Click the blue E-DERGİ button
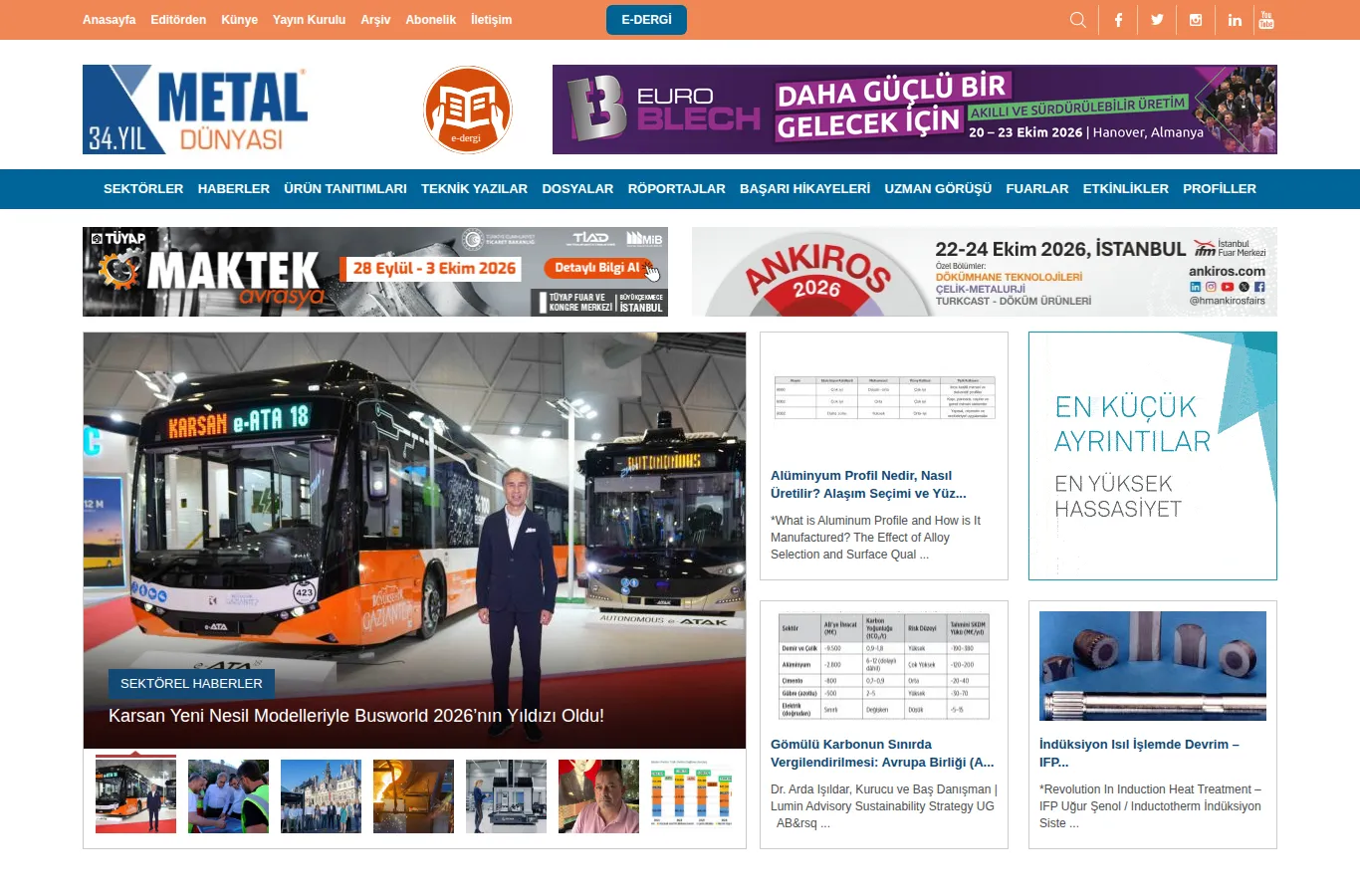 (x=646, y=20)
